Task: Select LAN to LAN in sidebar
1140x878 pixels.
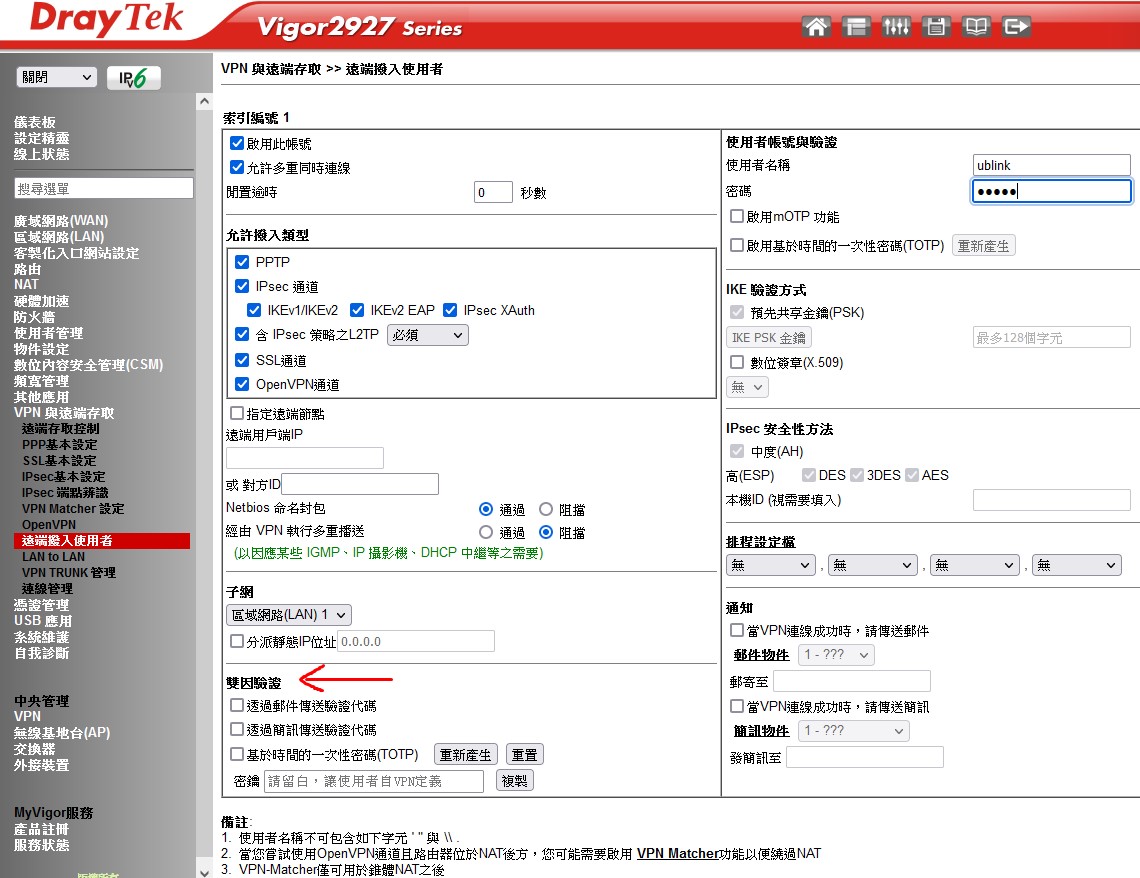Action: (x=53, y=557)
